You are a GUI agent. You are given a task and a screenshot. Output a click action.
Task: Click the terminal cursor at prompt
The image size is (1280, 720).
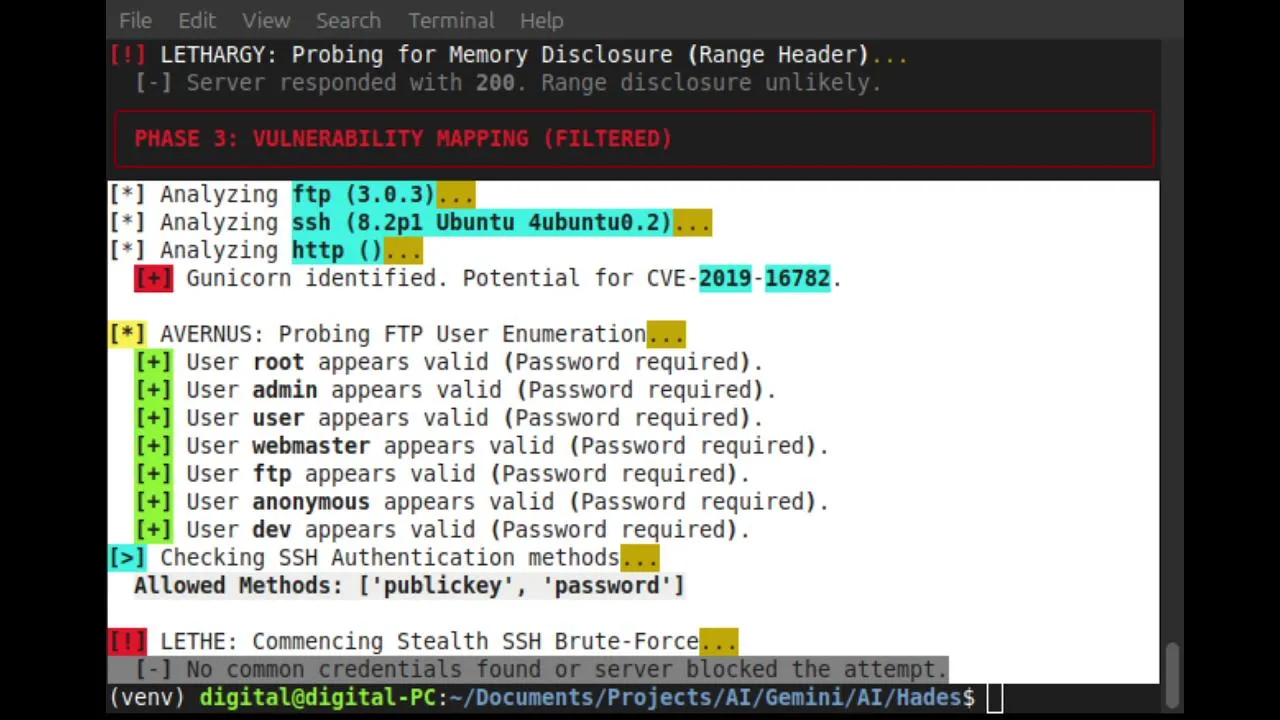(994, 697)
